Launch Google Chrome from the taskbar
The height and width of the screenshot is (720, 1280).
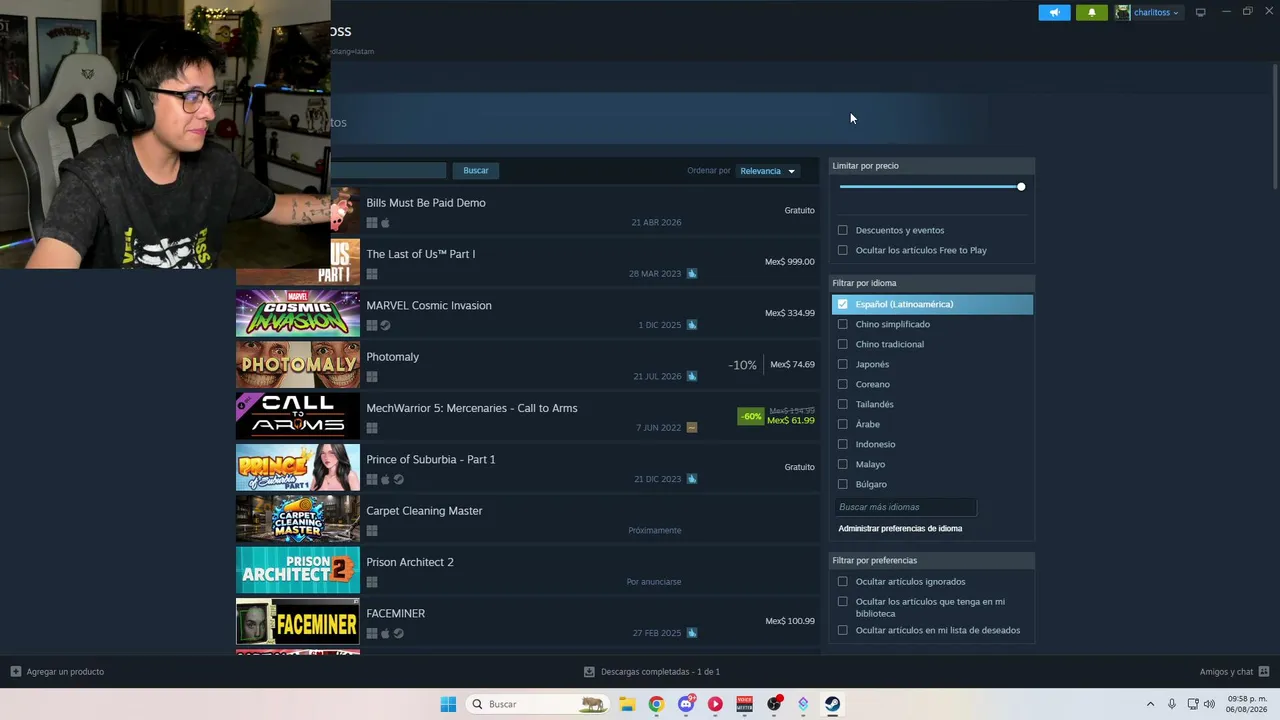point(656,704)
